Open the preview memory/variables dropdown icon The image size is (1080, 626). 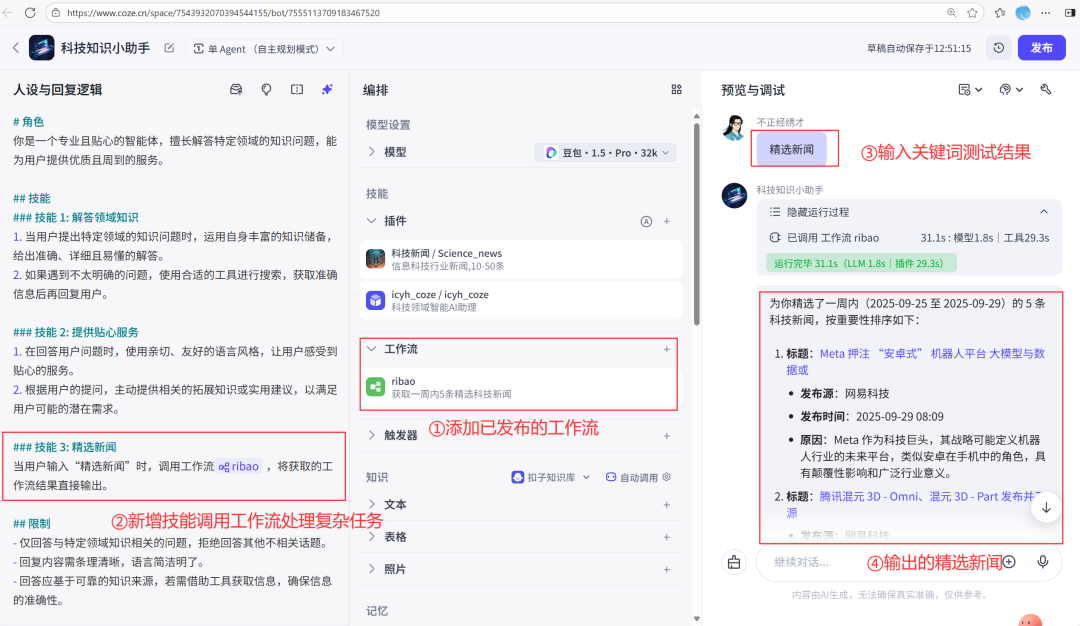[x=970, y=90]
